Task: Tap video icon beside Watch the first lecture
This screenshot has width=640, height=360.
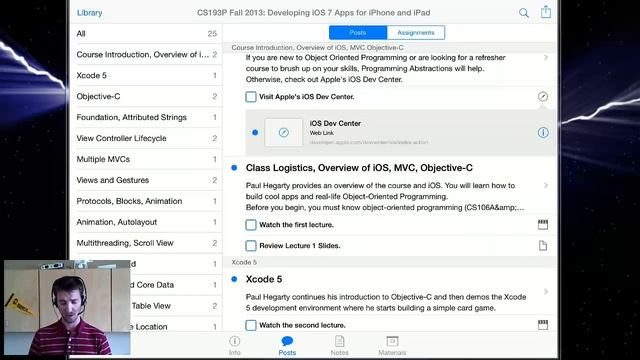Action: [543, 224]
